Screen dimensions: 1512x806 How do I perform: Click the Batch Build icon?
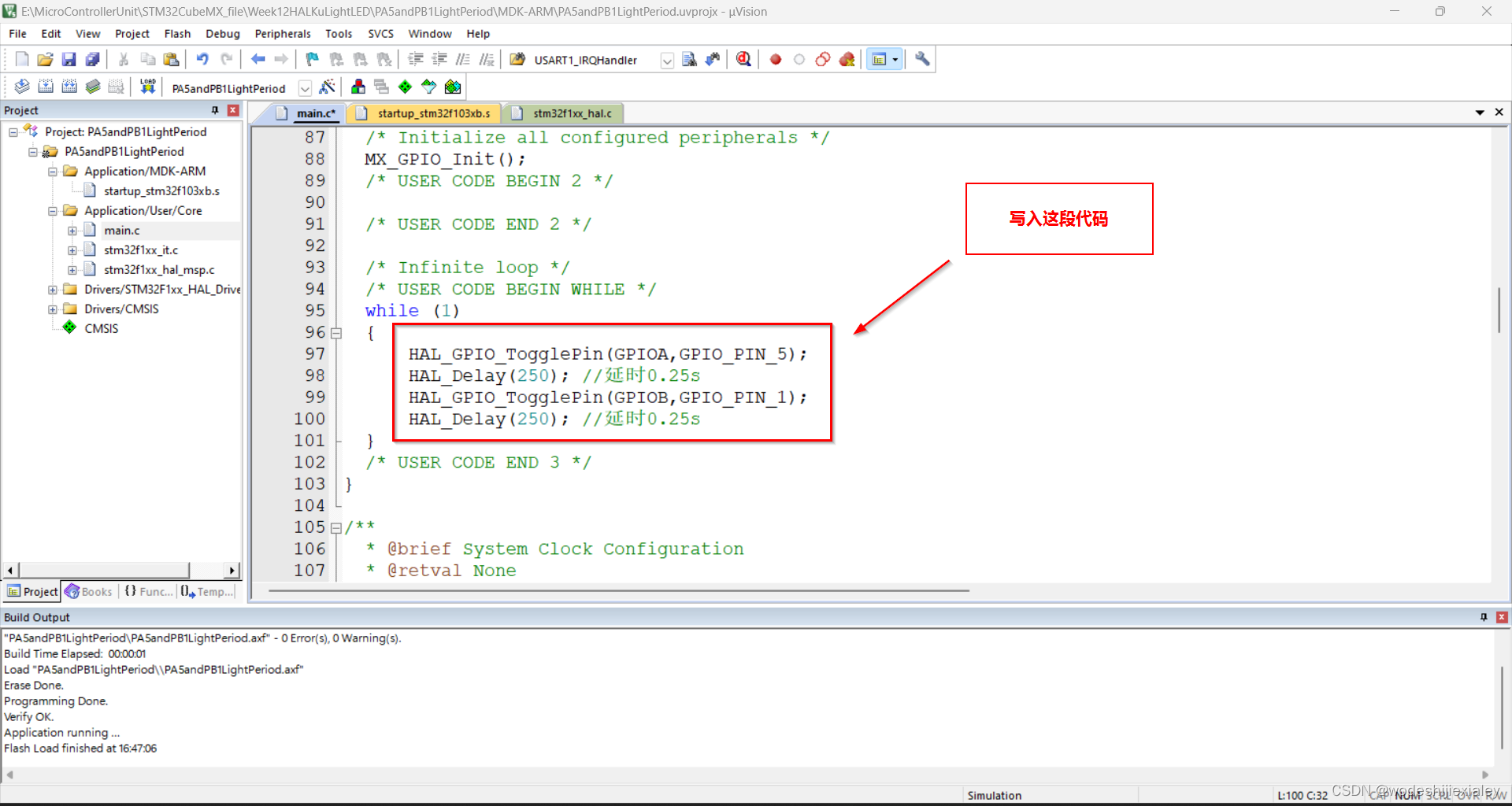point(93,87)
